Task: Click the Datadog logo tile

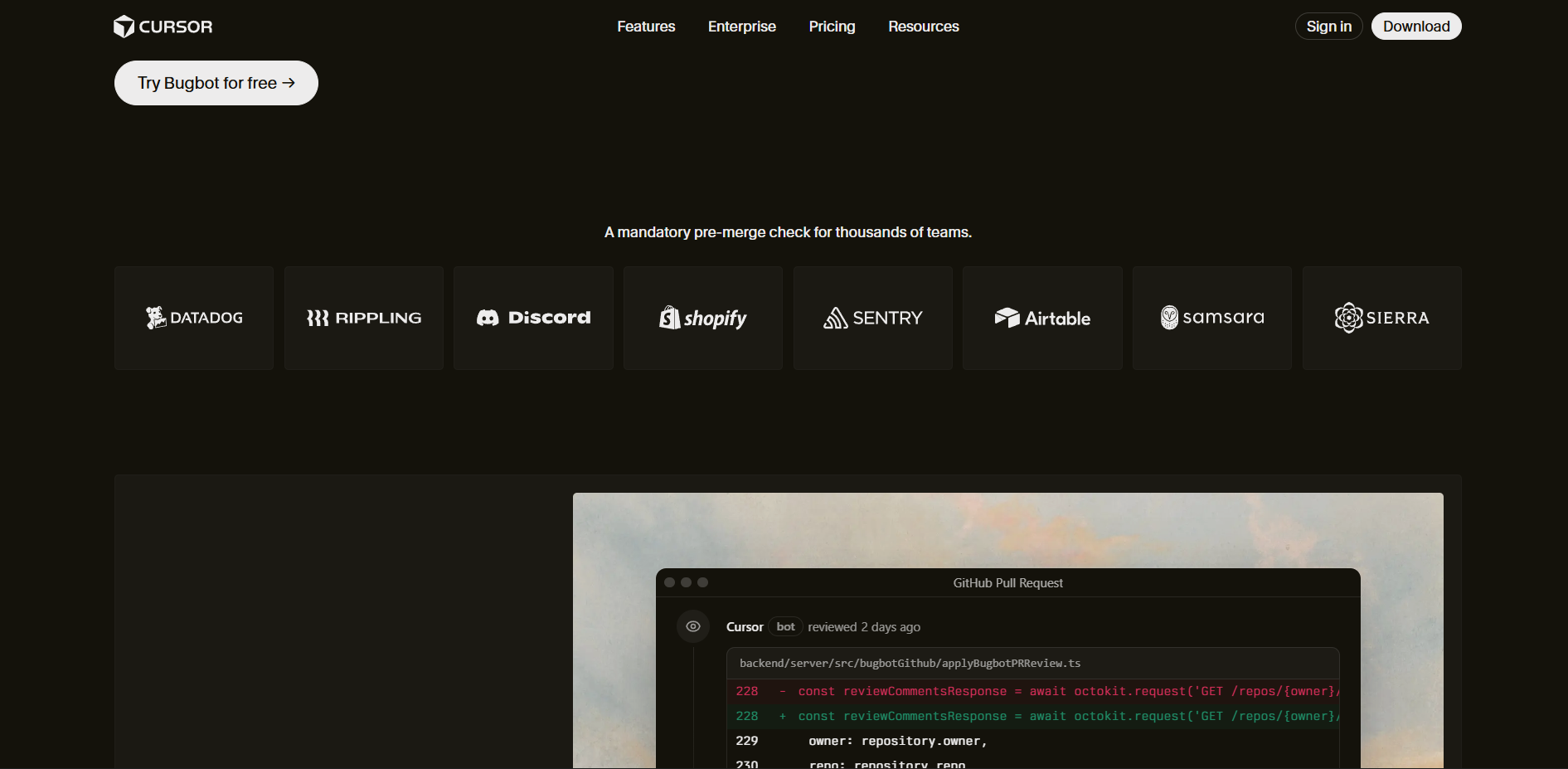Action: [x=194, y=318]
